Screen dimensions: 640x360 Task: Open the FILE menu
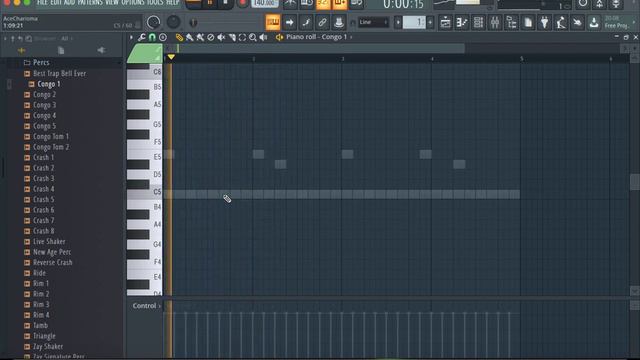click(42, 3)
